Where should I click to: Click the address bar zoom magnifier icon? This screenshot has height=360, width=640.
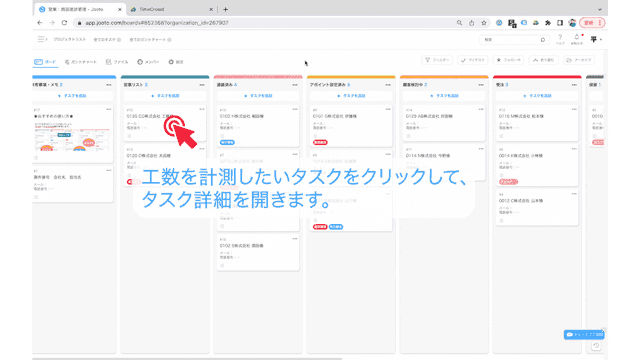pyautogui.click(x=459, y=23)
